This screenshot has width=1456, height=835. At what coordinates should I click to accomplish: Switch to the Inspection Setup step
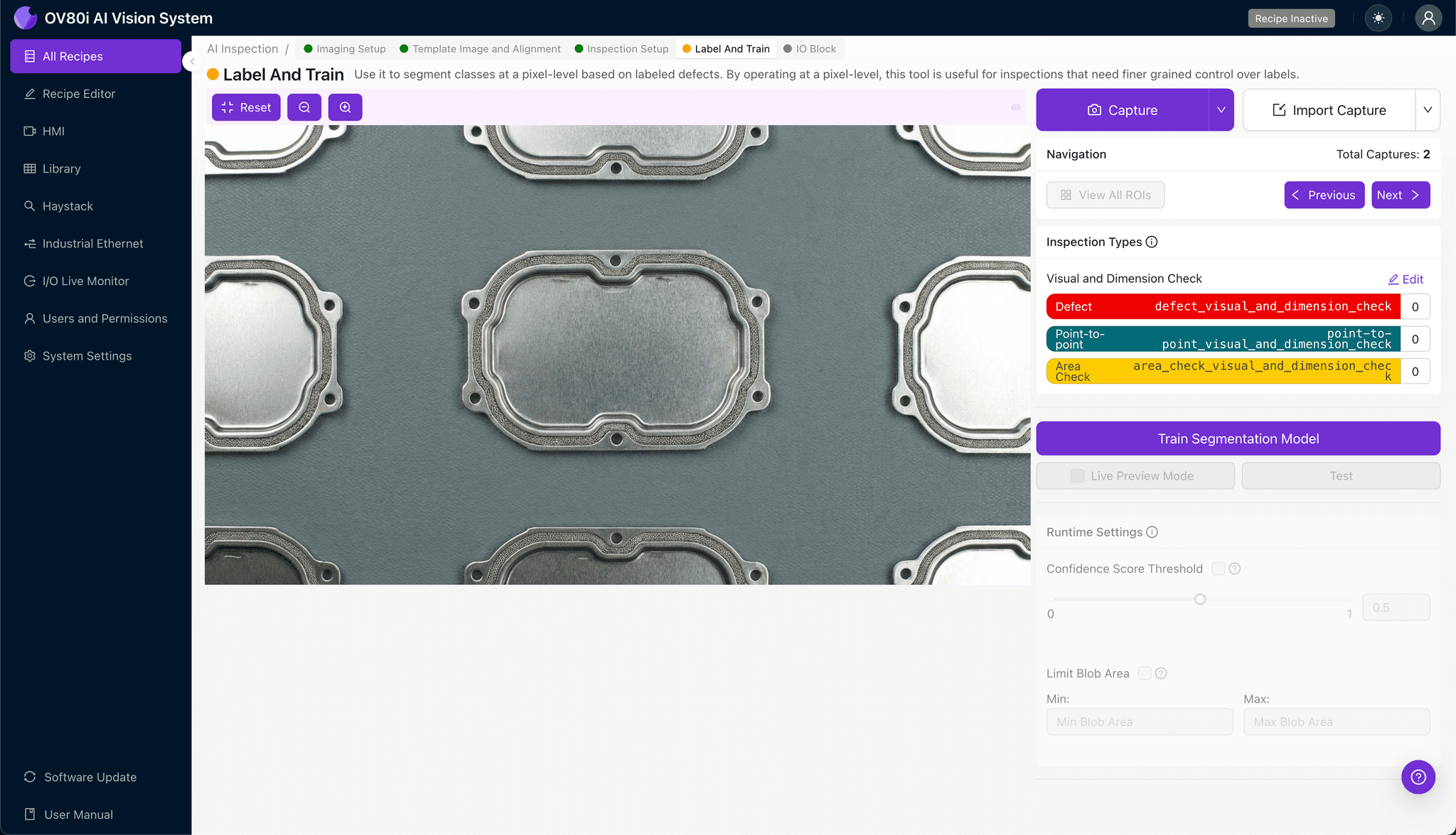tap(621, 49)
